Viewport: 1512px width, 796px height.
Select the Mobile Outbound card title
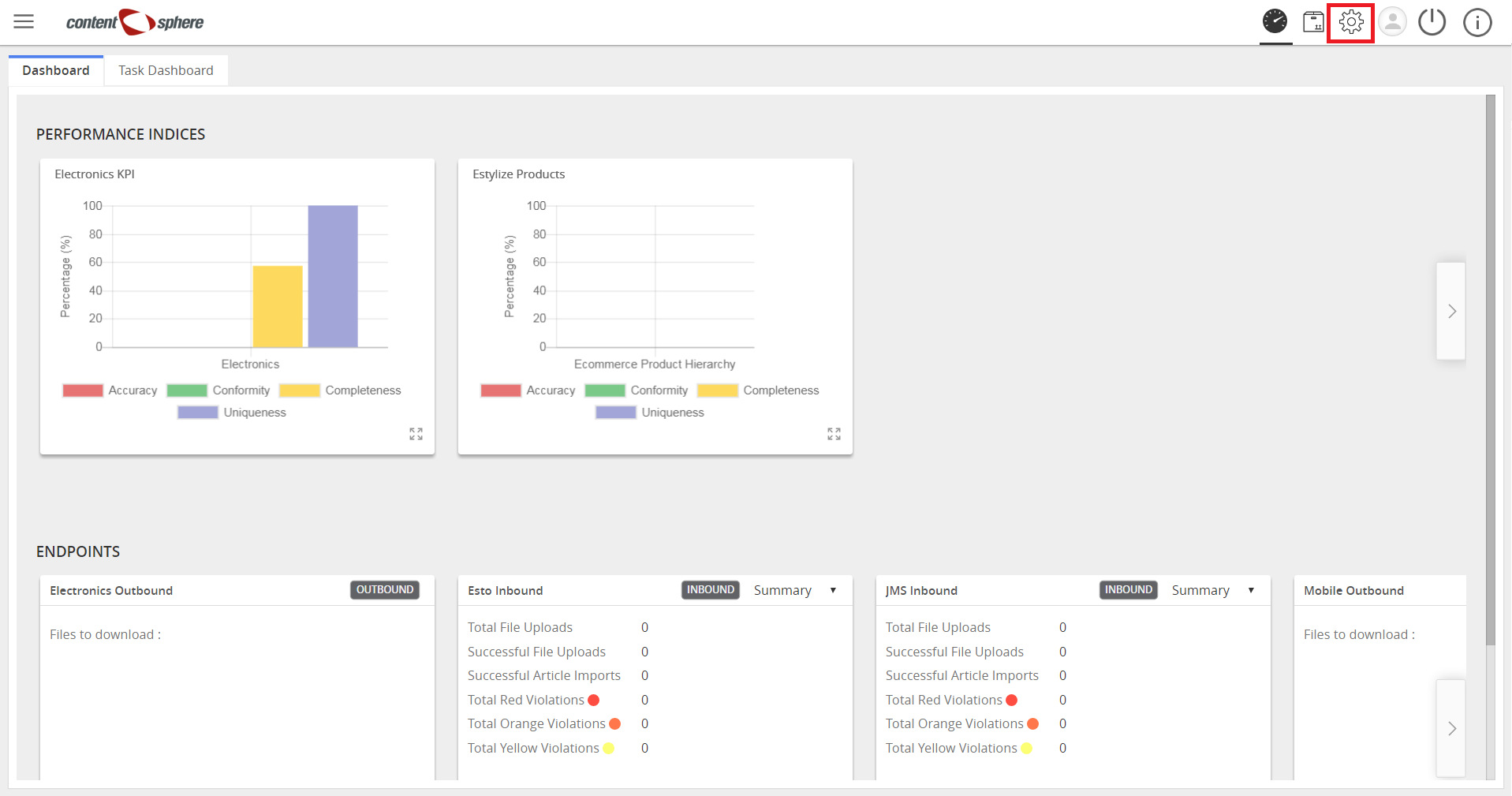click(x=1353, y=591)
